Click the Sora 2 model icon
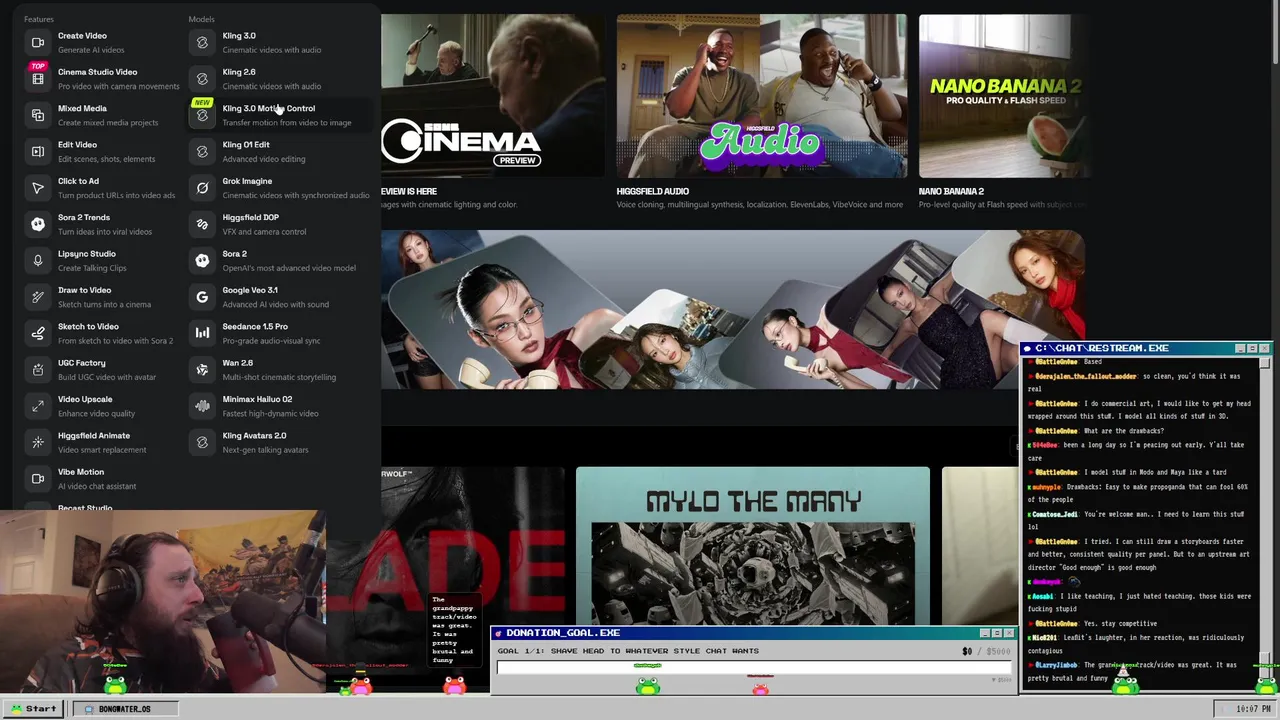 point(202,260)
